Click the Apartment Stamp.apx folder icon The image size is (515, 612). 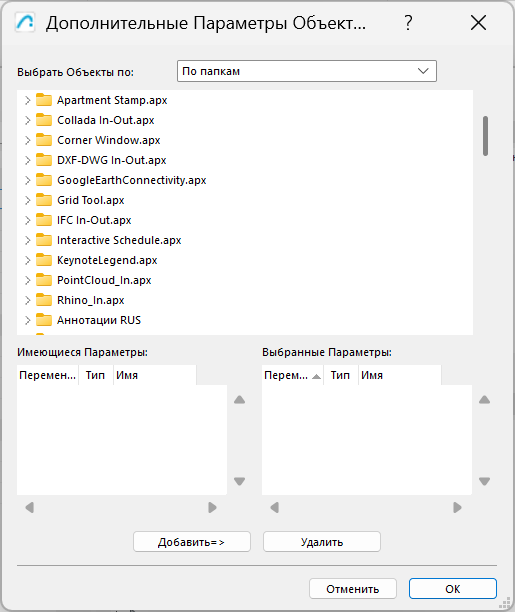[44, 100]
